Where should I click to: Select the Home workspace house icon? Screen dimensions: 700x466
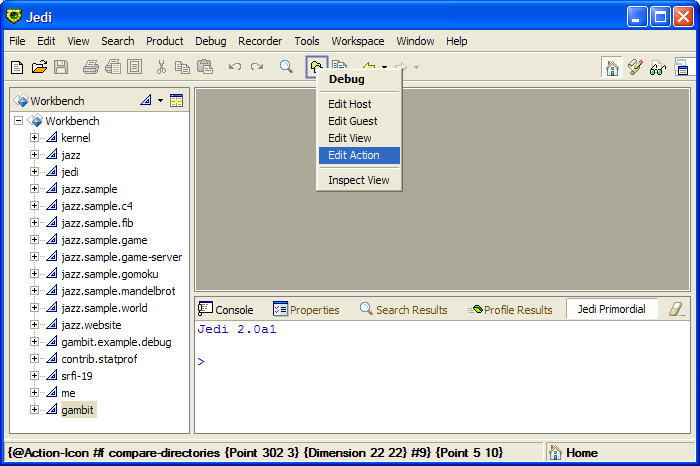612,68
